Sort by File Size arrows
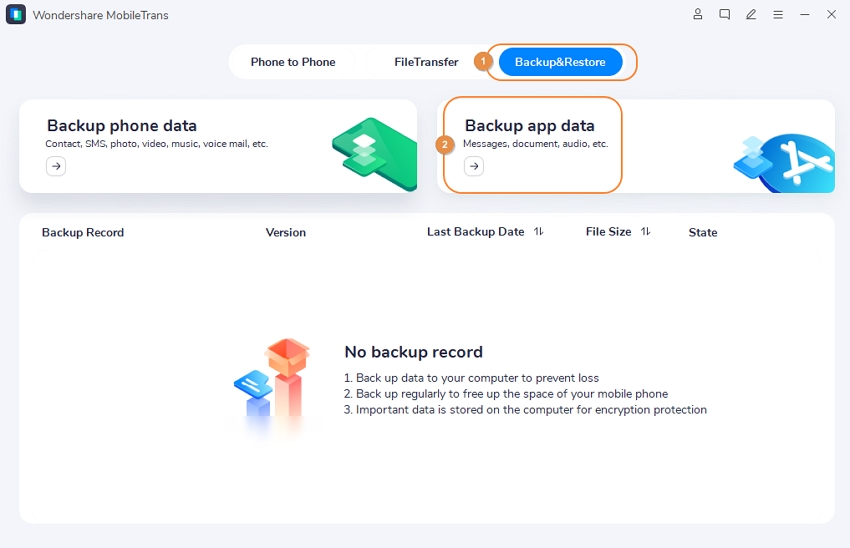This screenshot has height=548, width=850. pyautogui.click(x=645, y=231)
